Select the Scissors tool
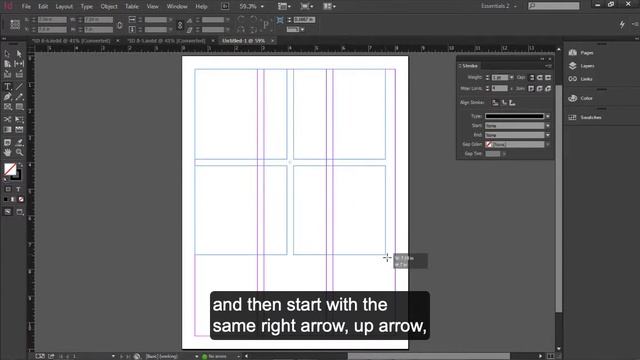Viewport: 640px width, 360px height. point(7,119)
